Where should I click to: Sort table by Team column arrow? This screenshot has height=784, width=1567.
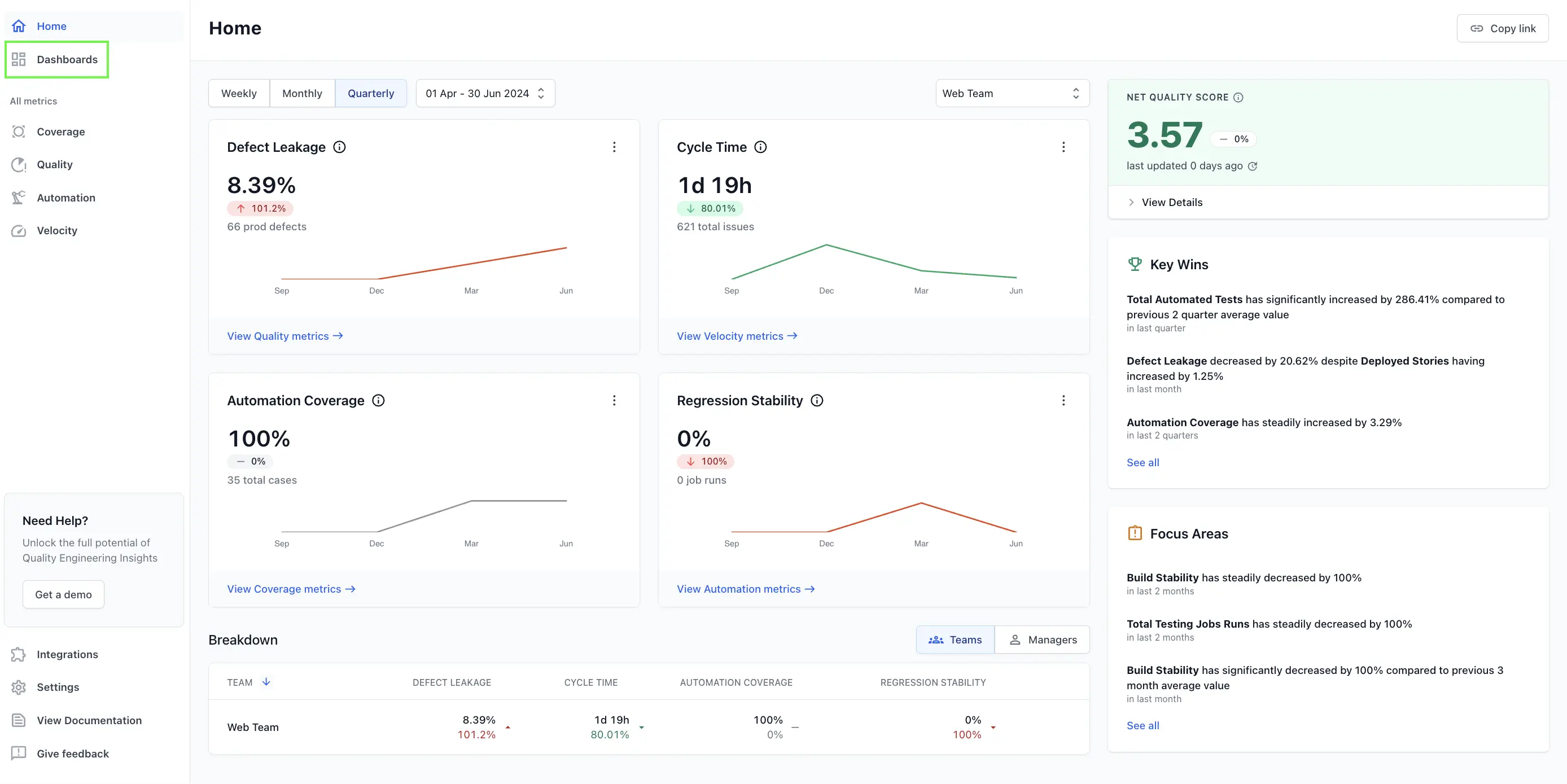click(266, 682)
